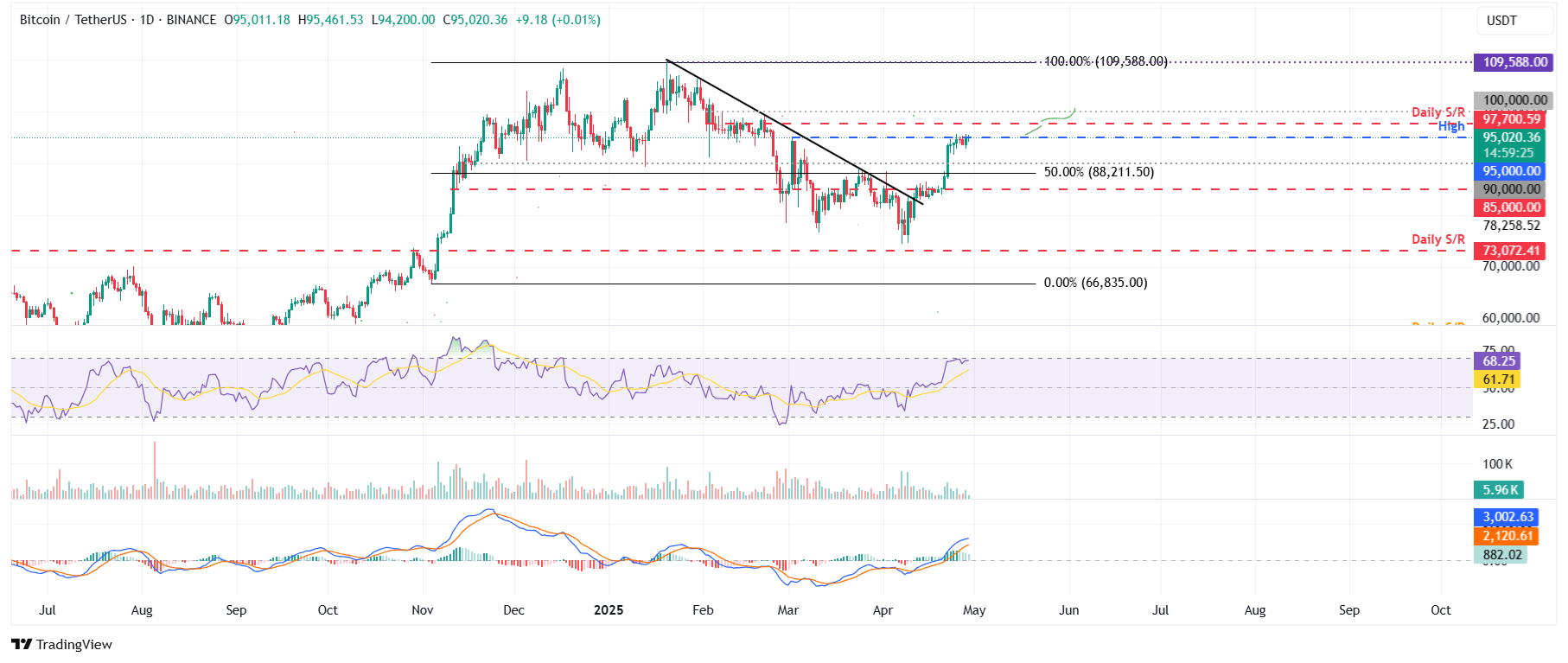Screen dimensions: 1568x663
Task: Click the purple 109,588.00 price tag
Action: 1514,62
